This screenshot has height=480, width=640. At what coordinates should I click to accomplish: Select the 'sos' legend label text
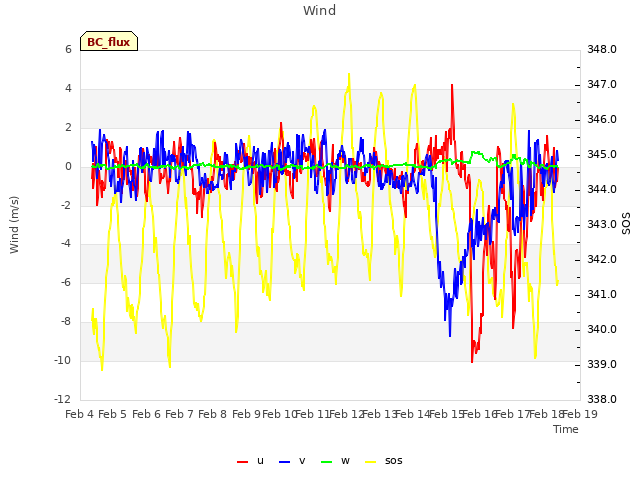pos(393,461)
